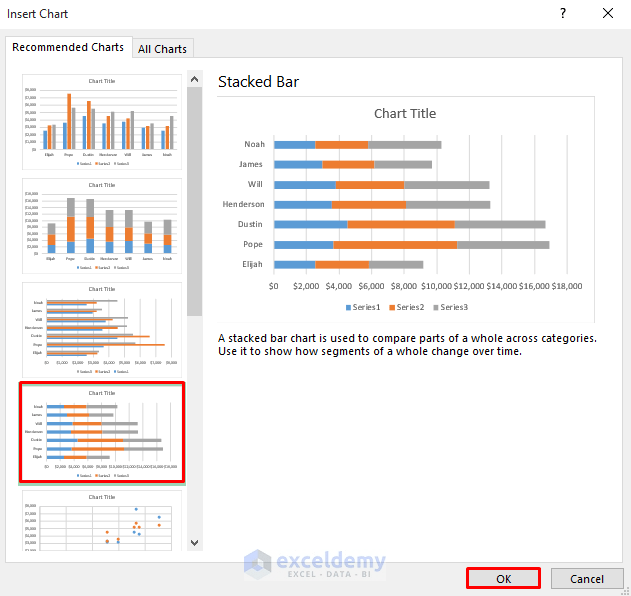Close the Insert Chart dialog
This screenshot has height=596, width=631.
coord(608,13)
